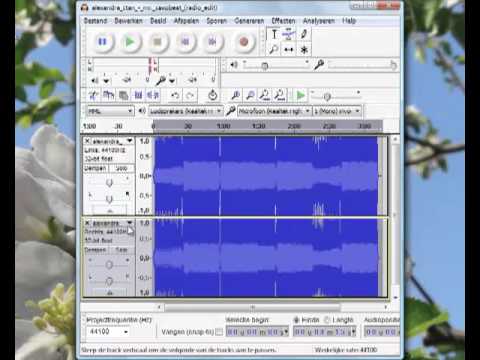
Task: Select the Multi-tool asterisk
Action: 304,50
